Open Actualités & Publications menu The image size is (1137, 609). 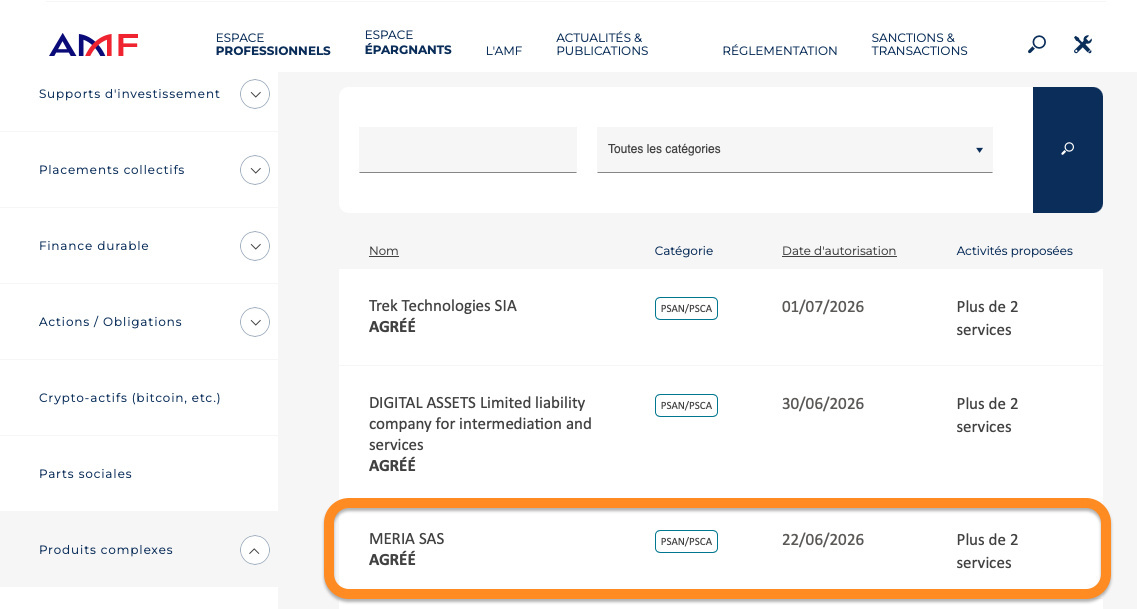(x=602, y=44)
